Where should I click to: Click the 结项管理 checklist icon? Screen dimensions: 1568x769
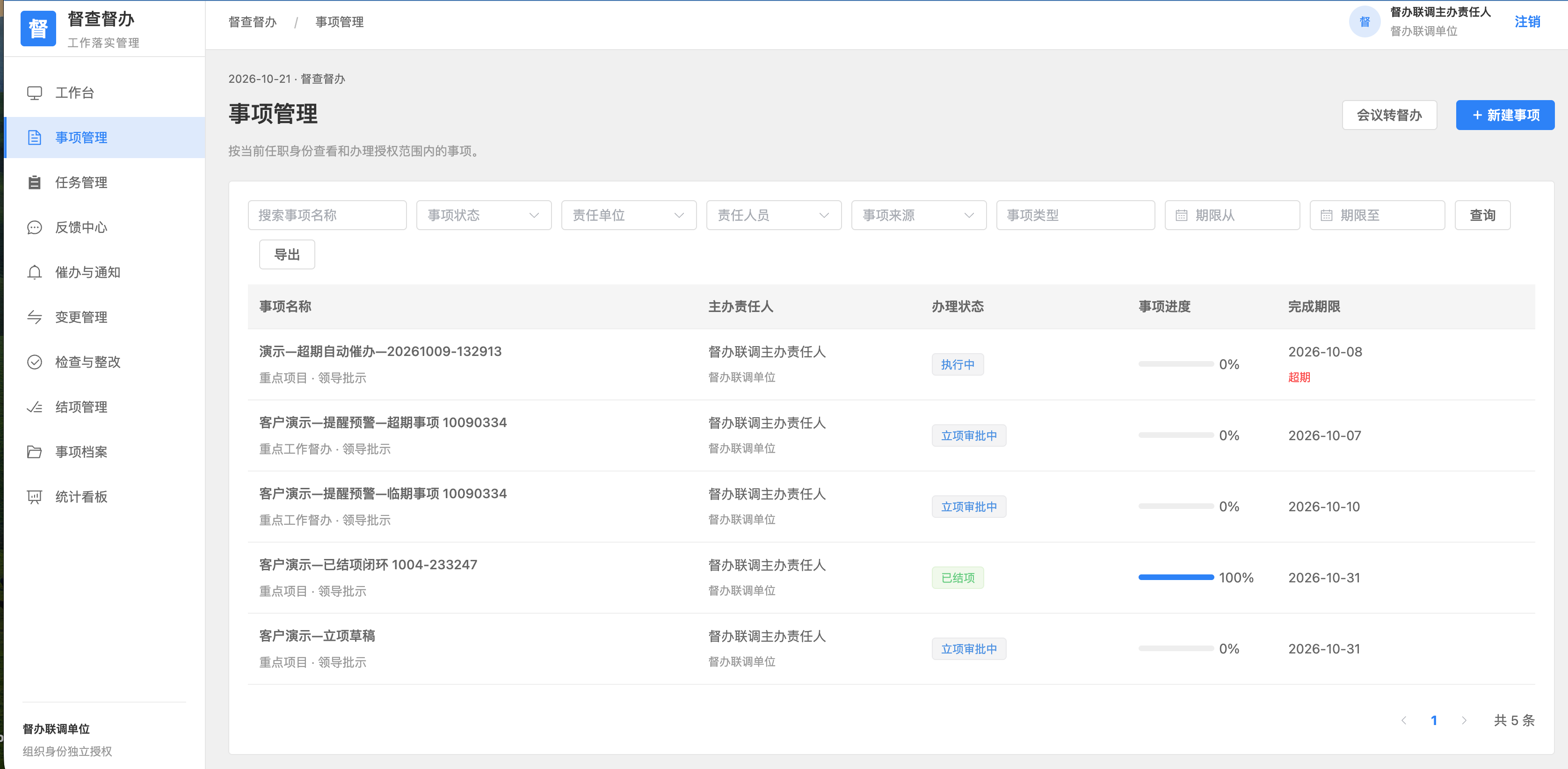click(x=35, y=407)
